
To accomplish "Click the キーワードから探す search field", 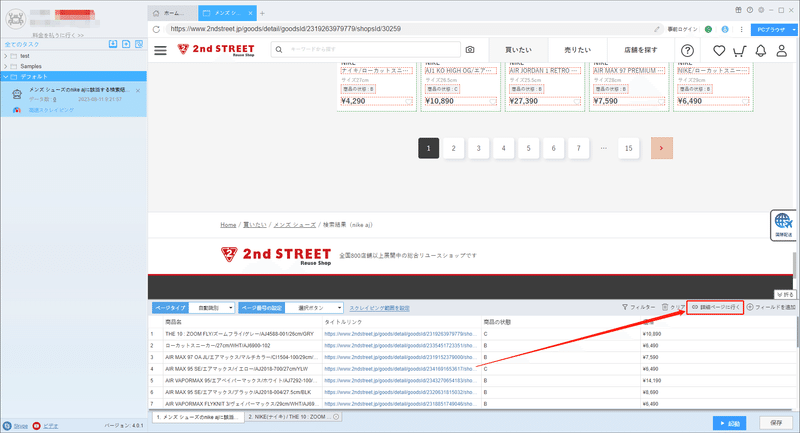I will tap(365, 49).
